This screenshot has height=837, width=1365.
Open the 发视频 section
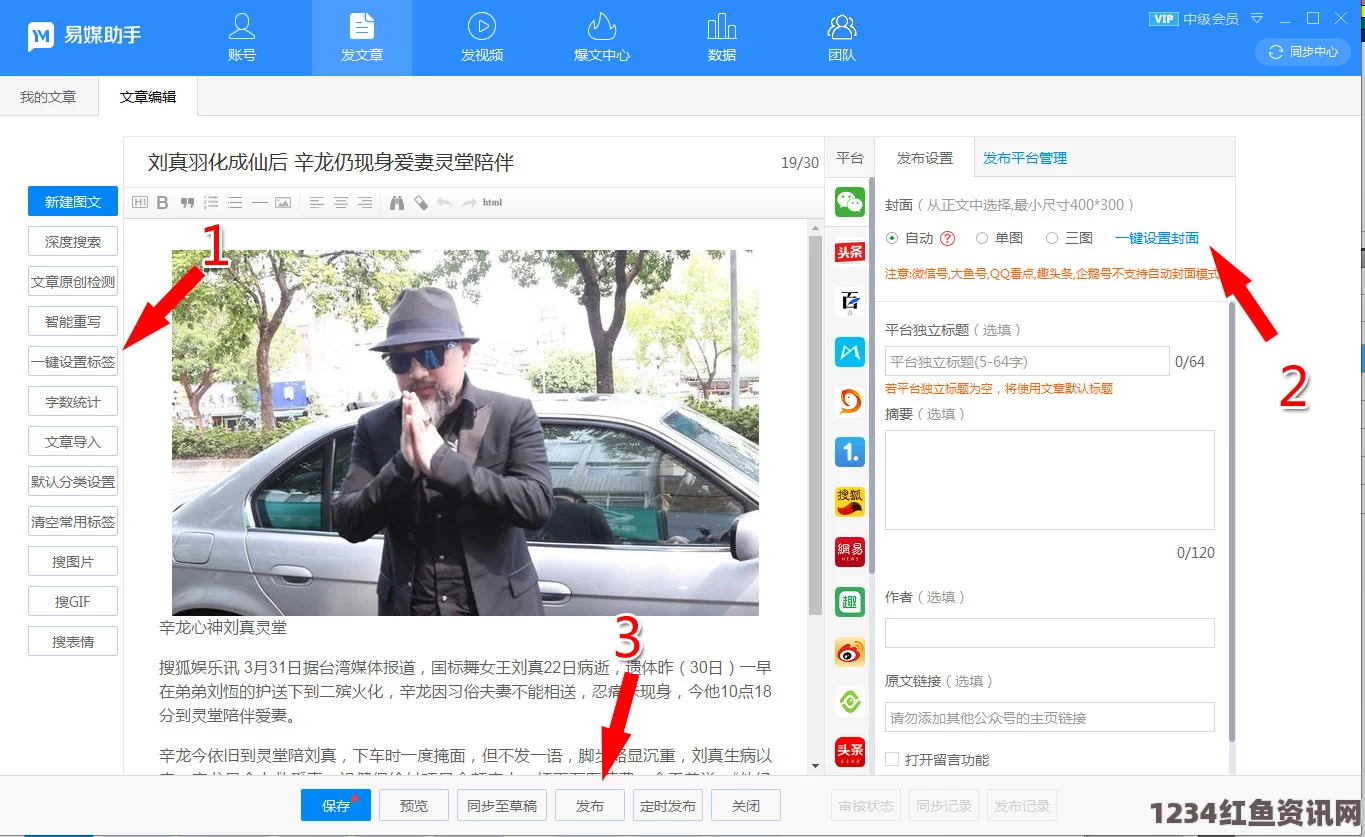pyautogui.click(x=482, y=38)
